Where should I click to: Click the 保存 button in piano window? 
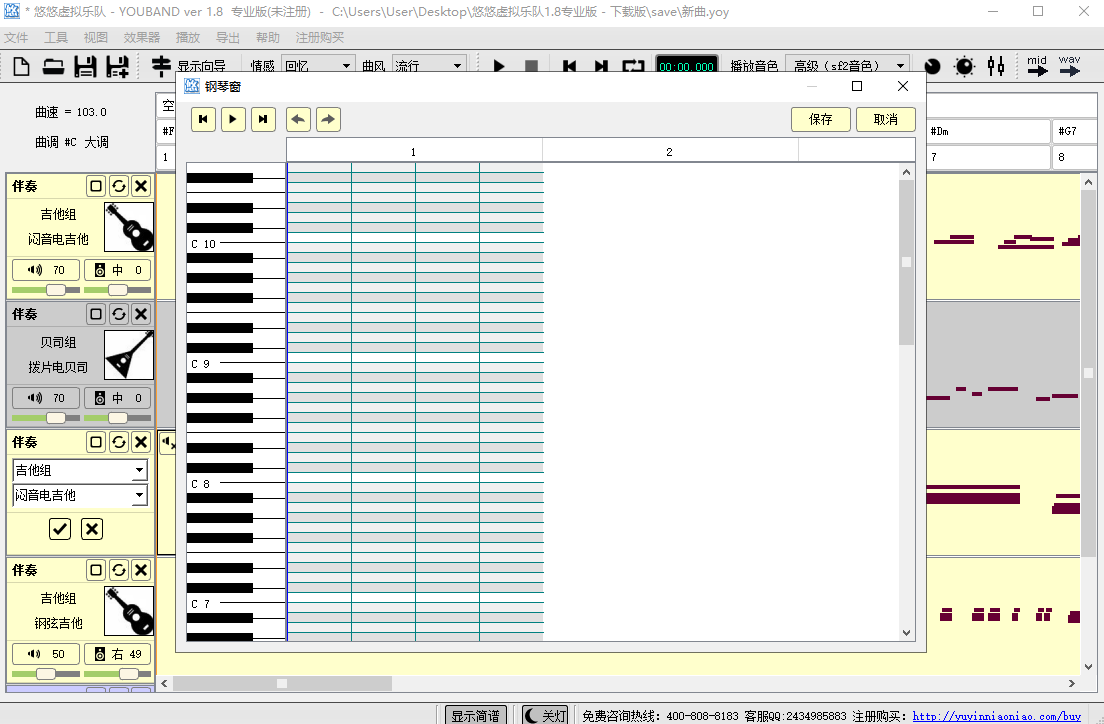[x=820, y=119]
